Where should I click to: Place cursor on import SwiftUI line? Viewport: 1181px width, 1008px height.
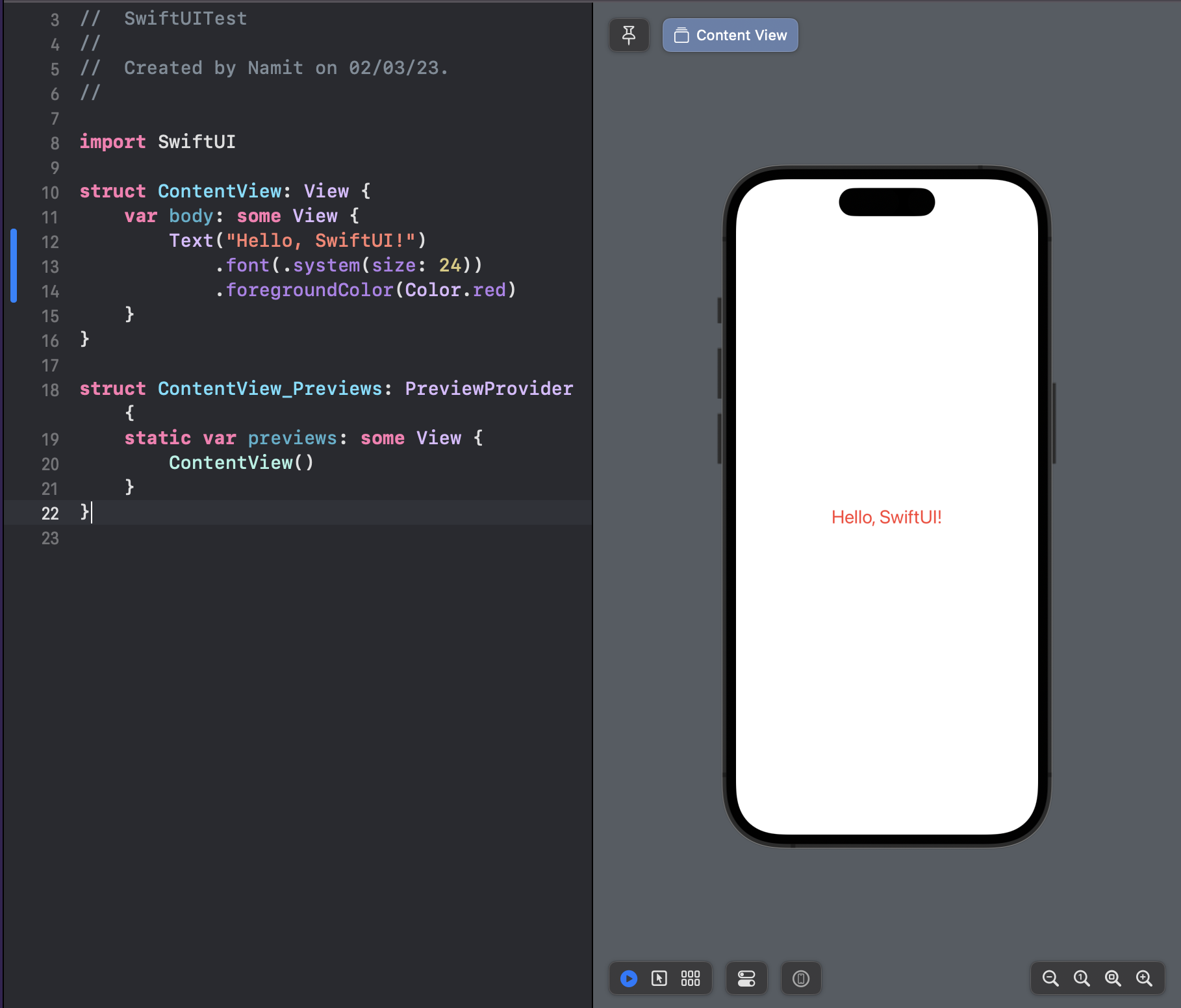(x=158, y=142)
